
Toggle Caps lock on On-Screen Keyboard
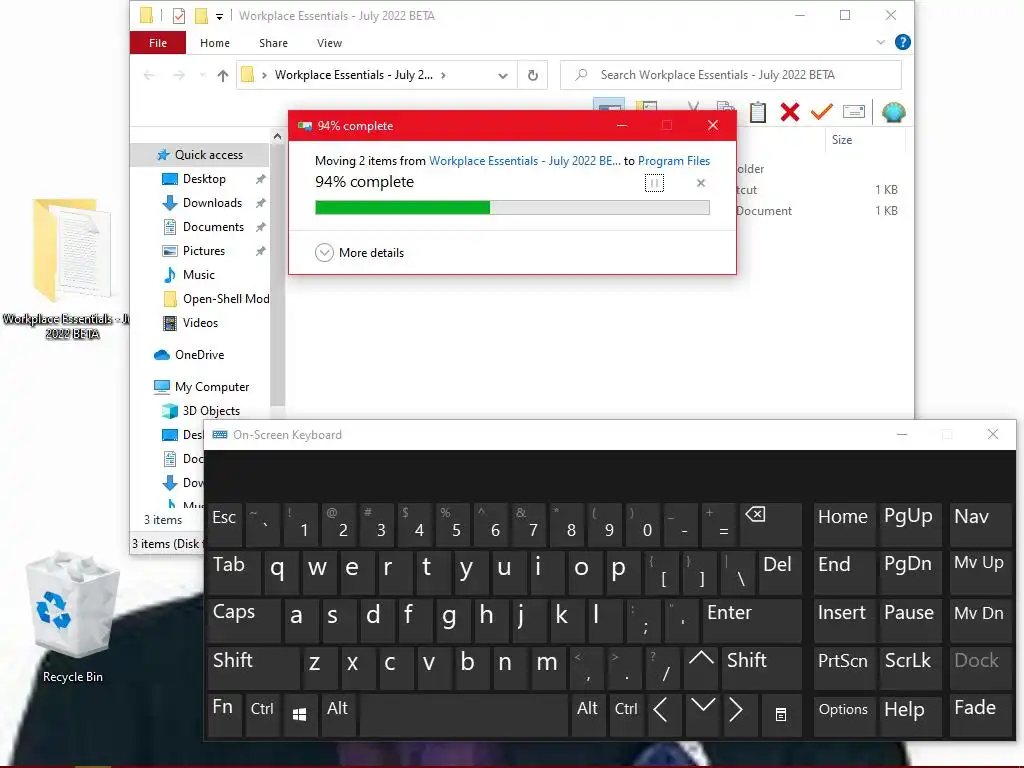pyautogui.click(x=244, y=620)
